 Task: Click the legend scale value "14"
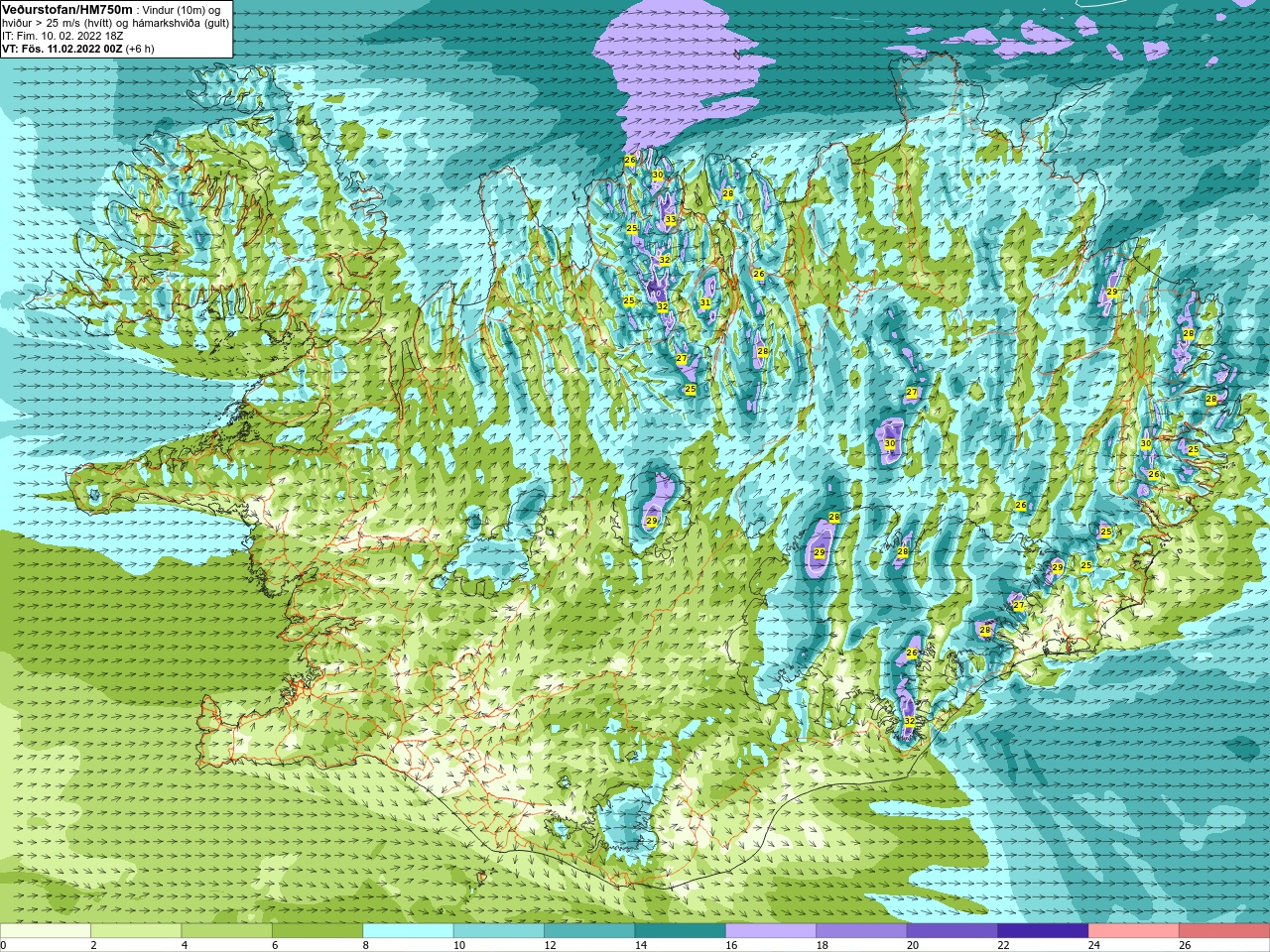pos(641,945)
